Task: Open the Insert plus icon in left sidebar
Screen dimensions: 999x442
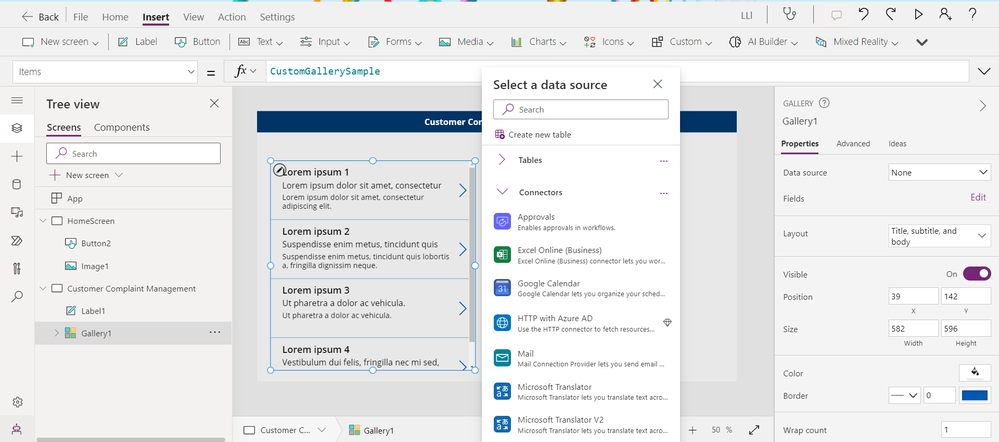Action: [x=17, y=156]
